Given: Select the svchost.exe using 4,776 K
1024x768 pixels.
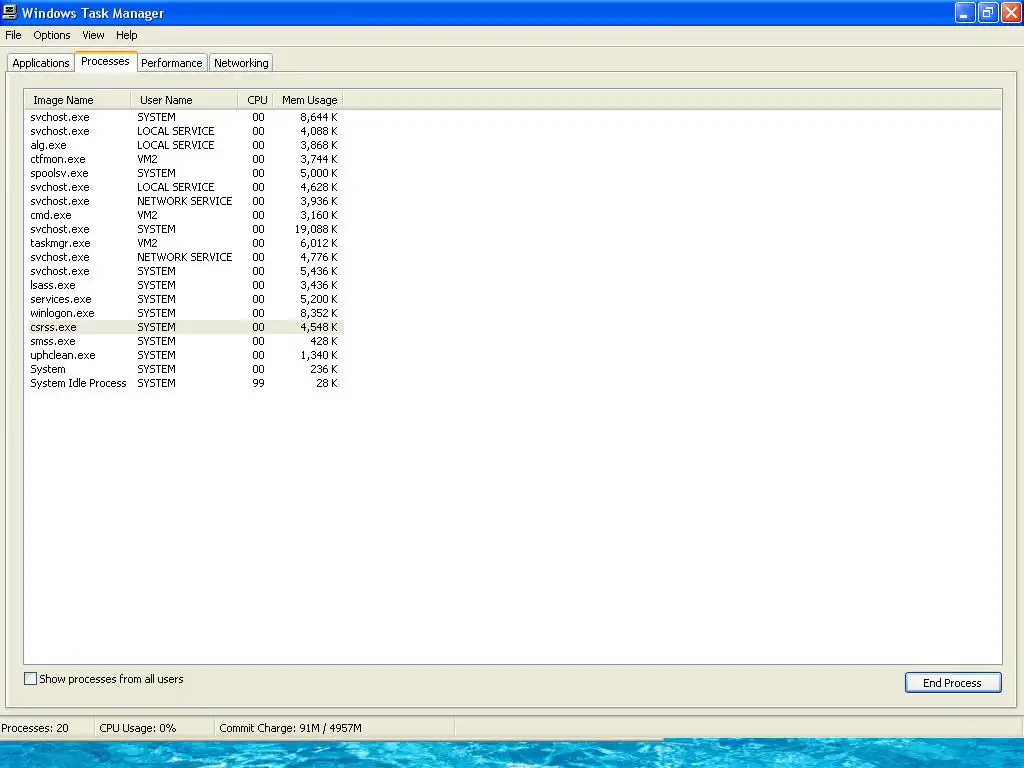Looking at the screenshot, I should [x=184, y=257].
